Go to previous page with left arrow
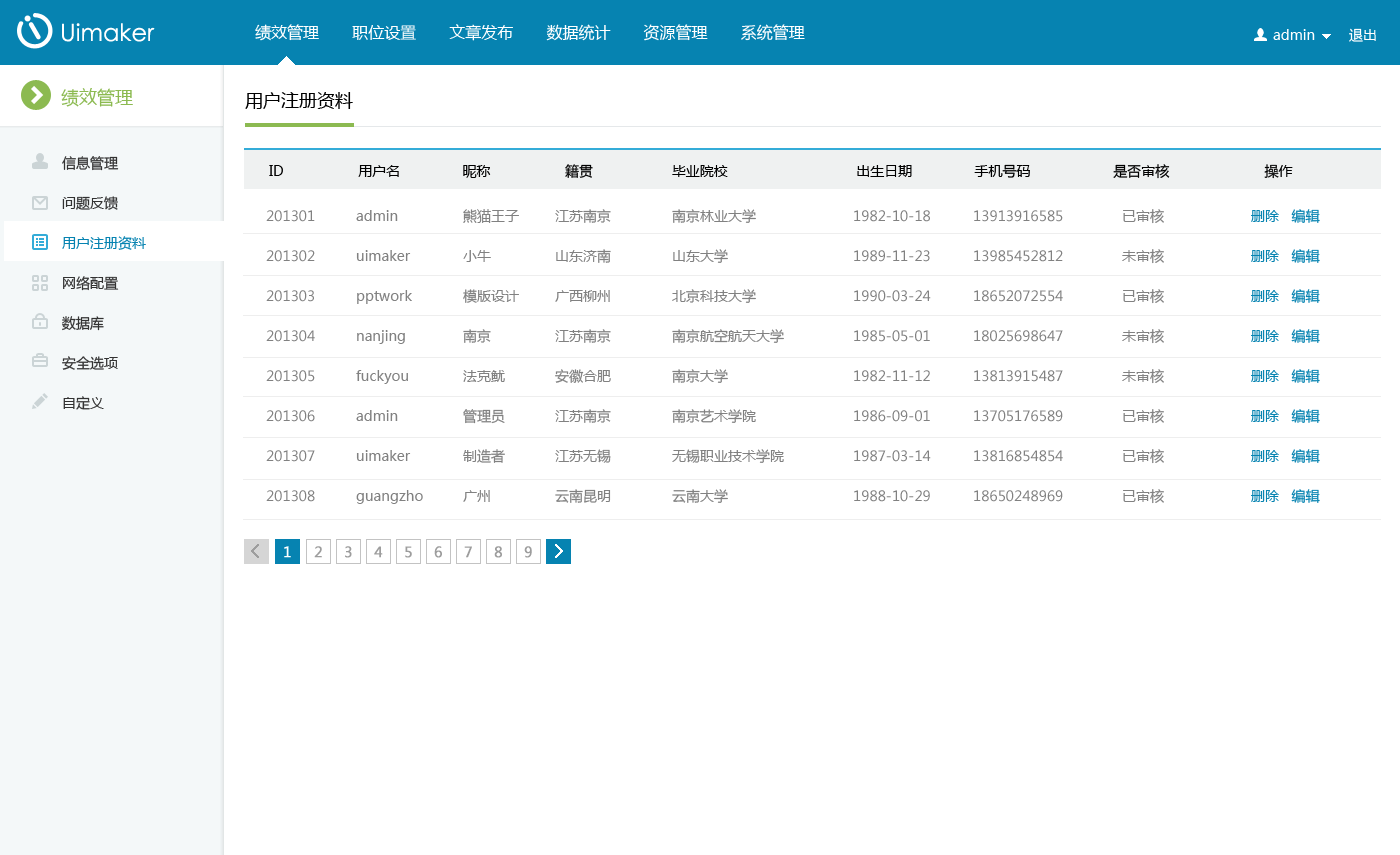Screen dimensions: 1400x855 tap(256, 551)
